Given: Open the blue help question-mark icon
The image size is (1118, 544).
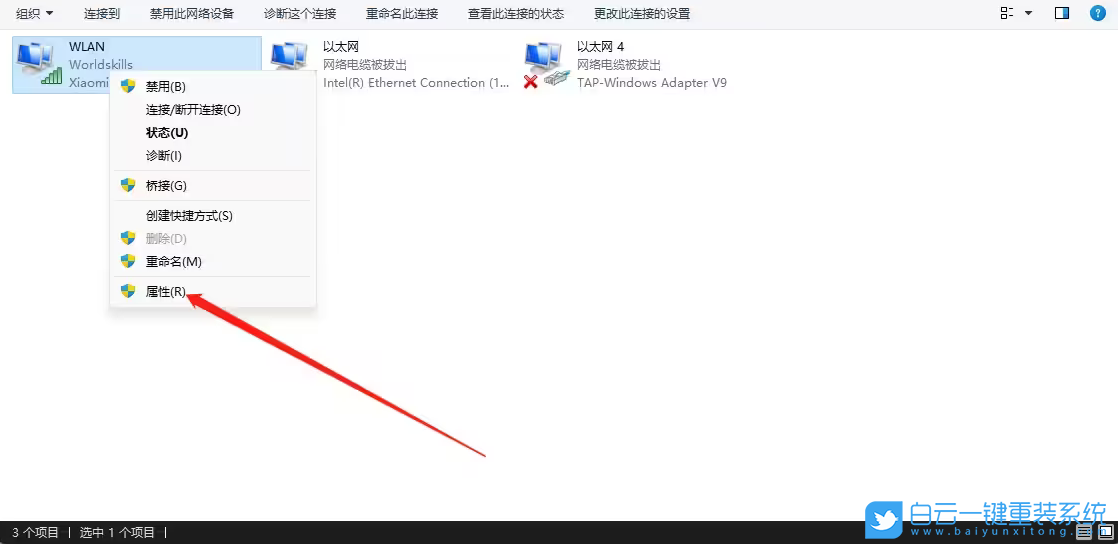Looking at the screenshot, I should point(1098,13).
